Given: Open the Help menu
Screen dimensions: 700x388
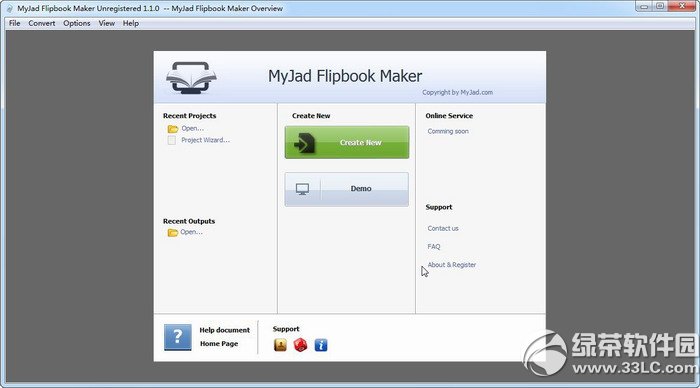Looking at the screenshot, I should pyautogui.click(x=131, y=23).
